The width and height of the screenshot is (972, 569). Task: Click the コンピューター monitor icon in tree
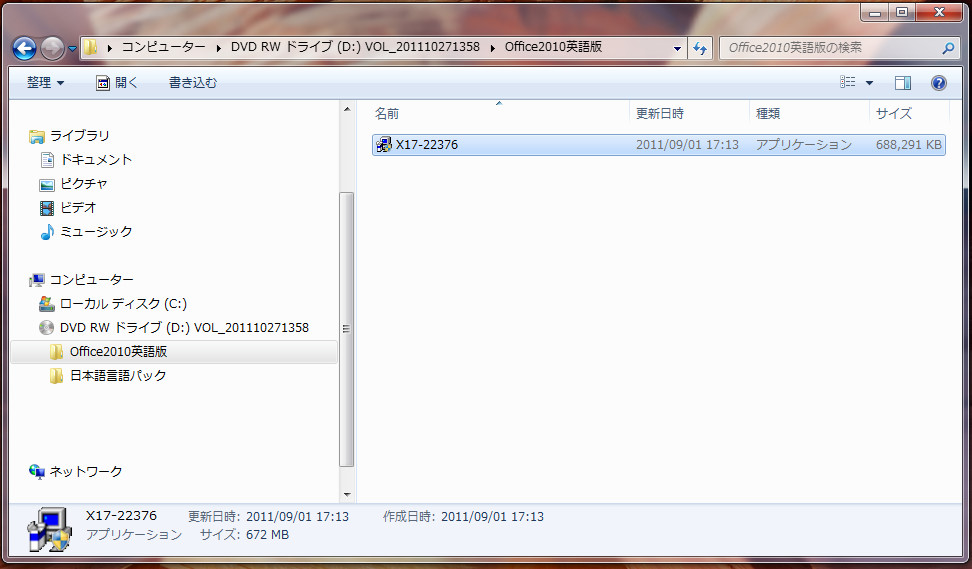tap(37, 280)
